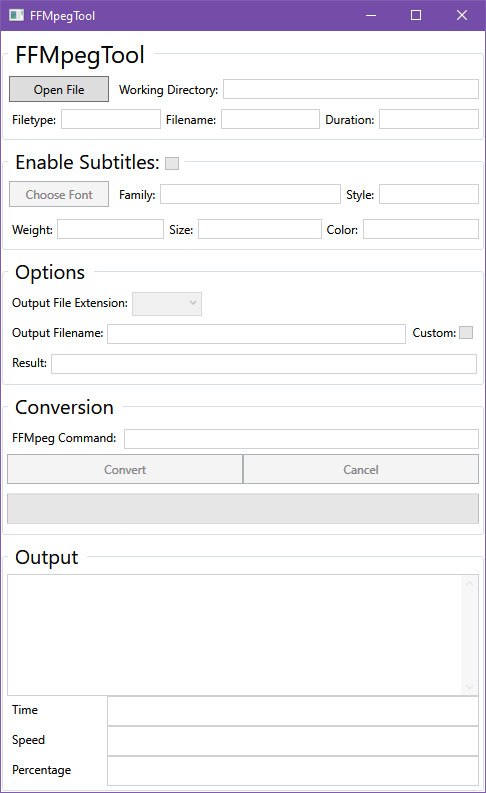Click the Open File button
The height and width of the screenshot is (793, 486).
click(x=59, y=89)
